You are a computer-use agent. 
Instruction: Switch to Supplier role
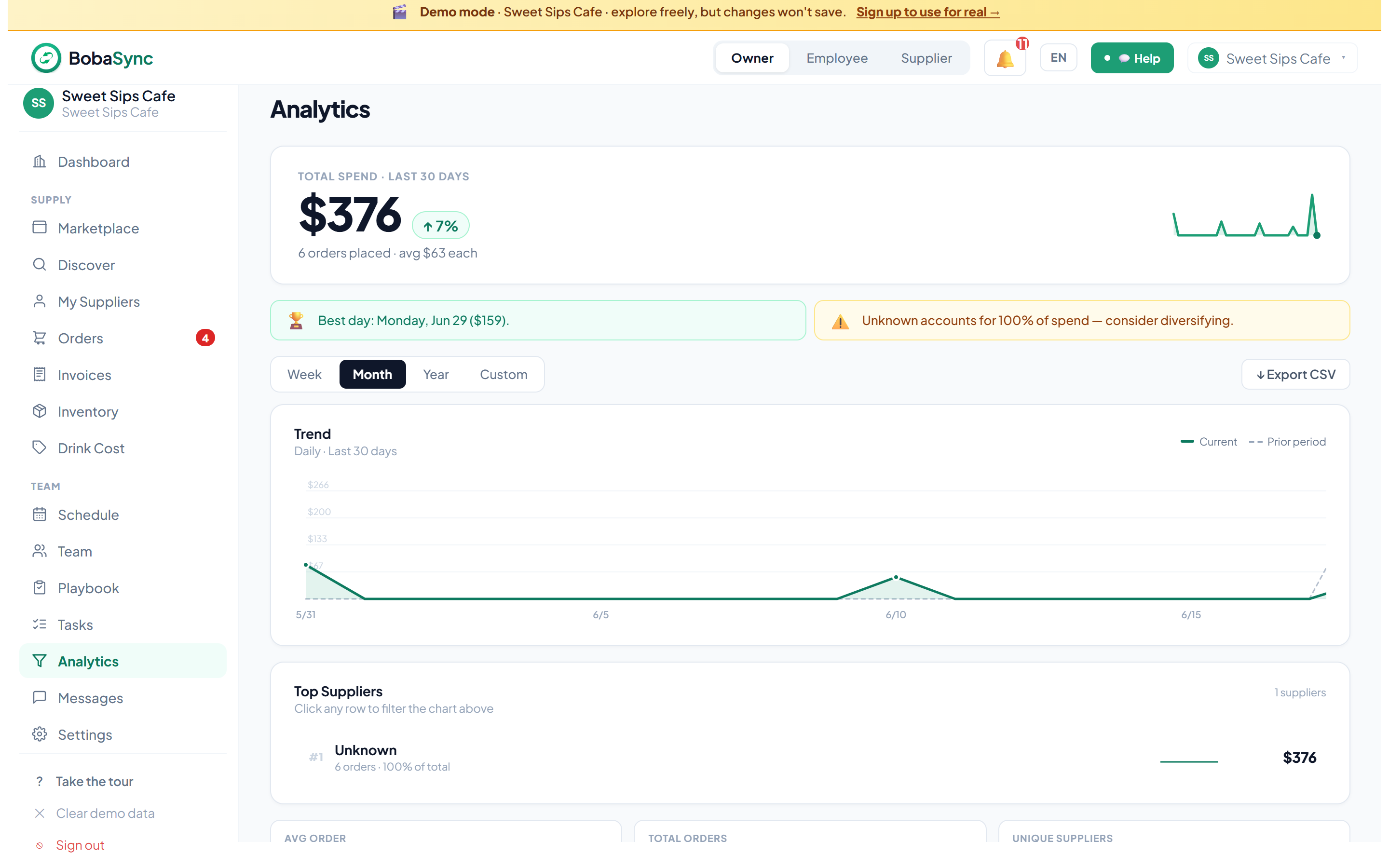[926, 58]
